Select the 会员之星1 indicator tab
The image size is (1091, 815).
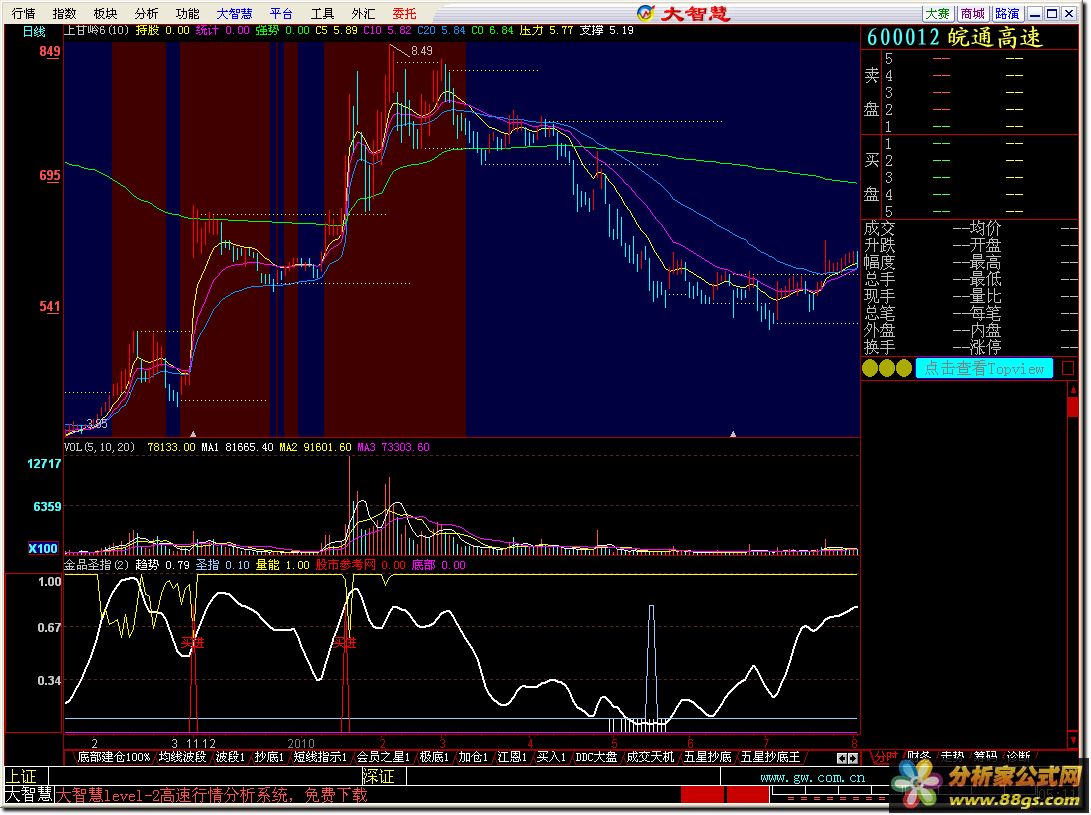click(x=383, y=757)
